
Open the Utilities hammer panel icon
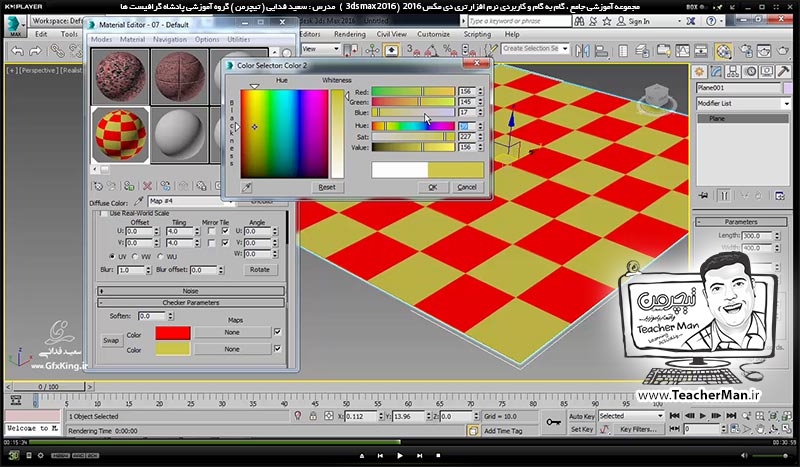pos(784,71)
